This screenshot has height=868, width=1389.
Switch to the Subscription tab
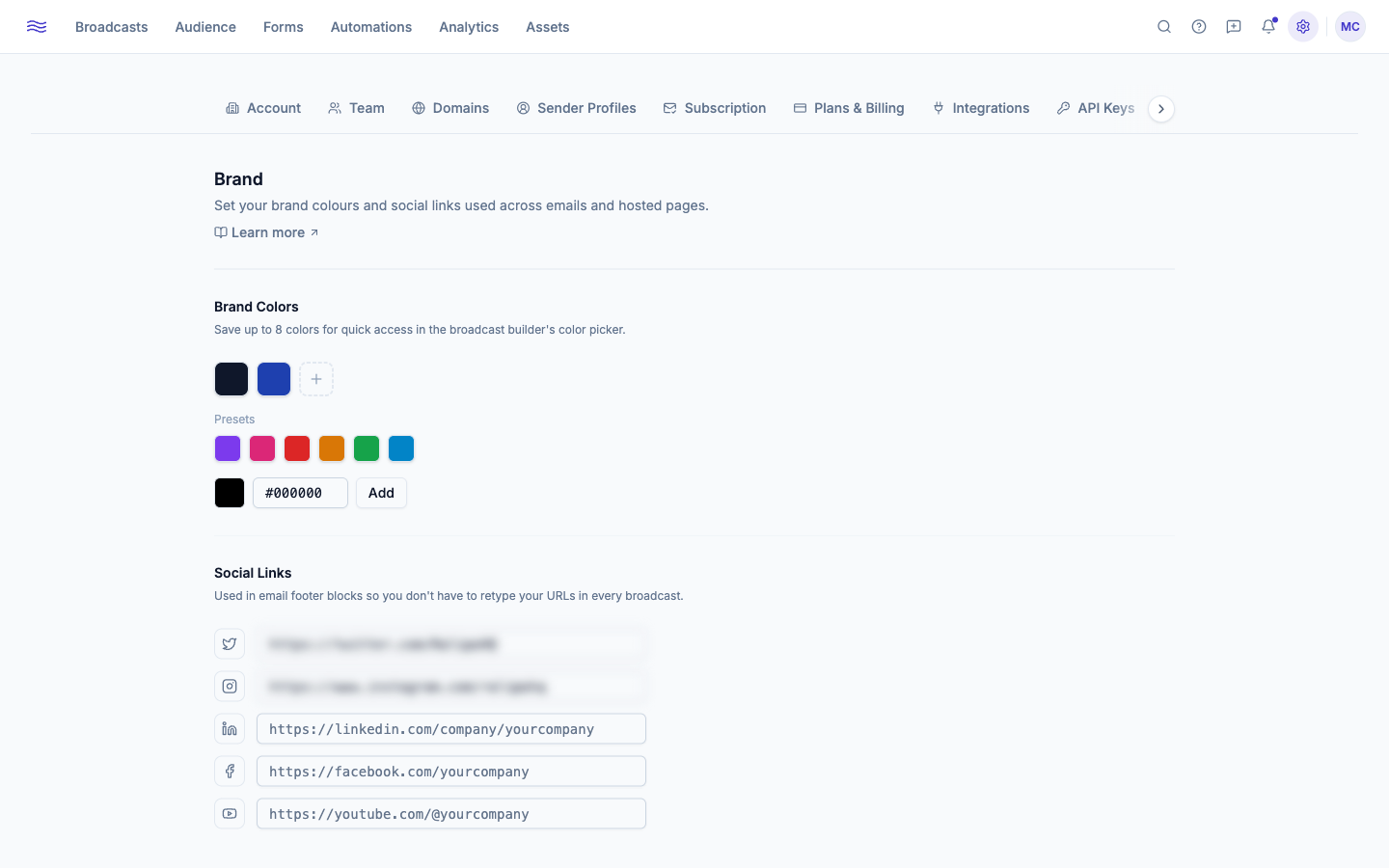[715, 108]
